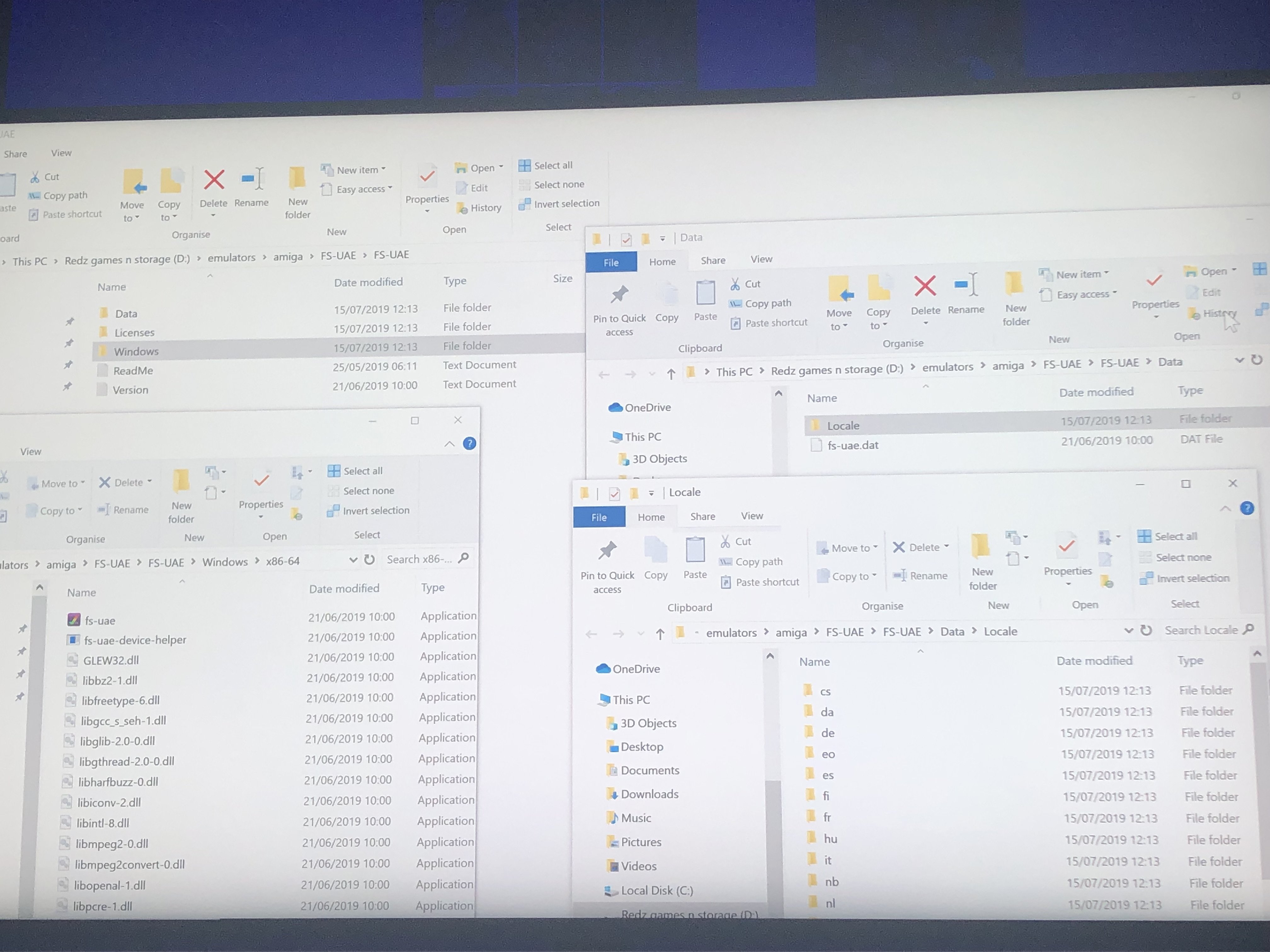The image size is (1270, 952).
Task: Click Copy path in Locale window ribbon
Action: (x=751, y=561)
